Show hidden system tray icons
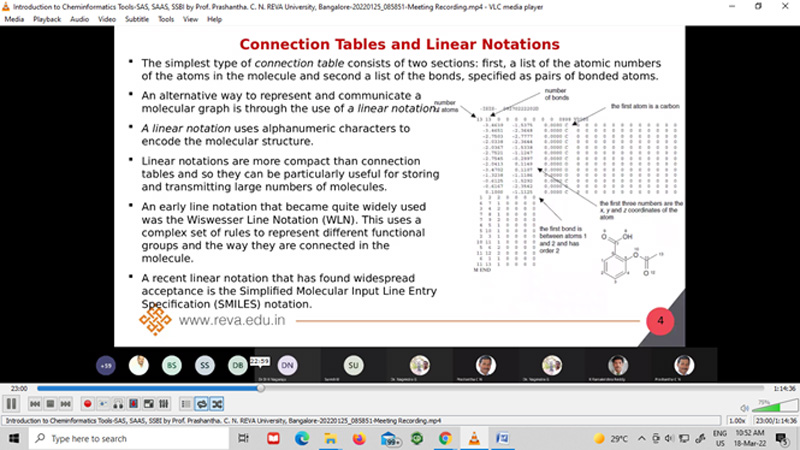The image size is (800, 450). [x=642, y=439]
